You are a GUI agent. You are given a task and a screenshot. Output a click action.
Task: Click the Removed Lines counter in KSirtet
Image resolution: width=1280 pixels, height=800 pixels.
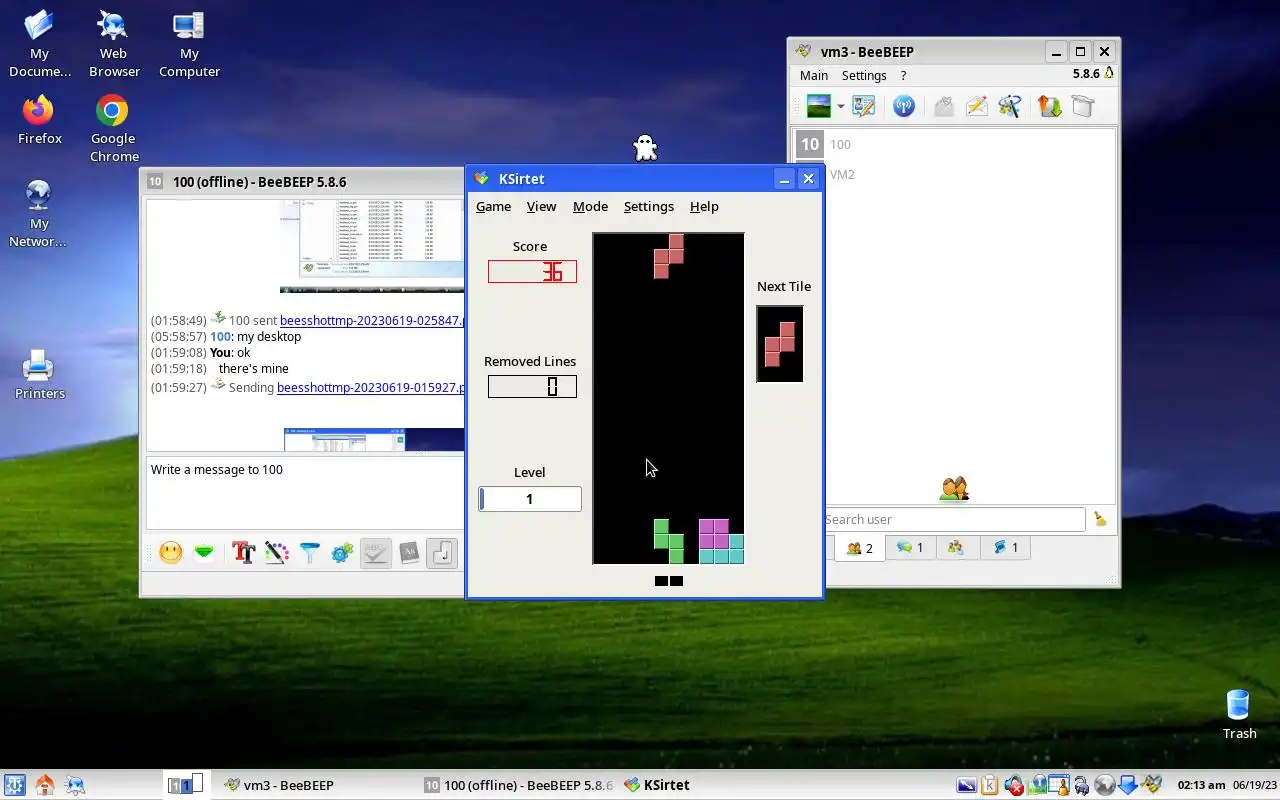coord(532,386)
